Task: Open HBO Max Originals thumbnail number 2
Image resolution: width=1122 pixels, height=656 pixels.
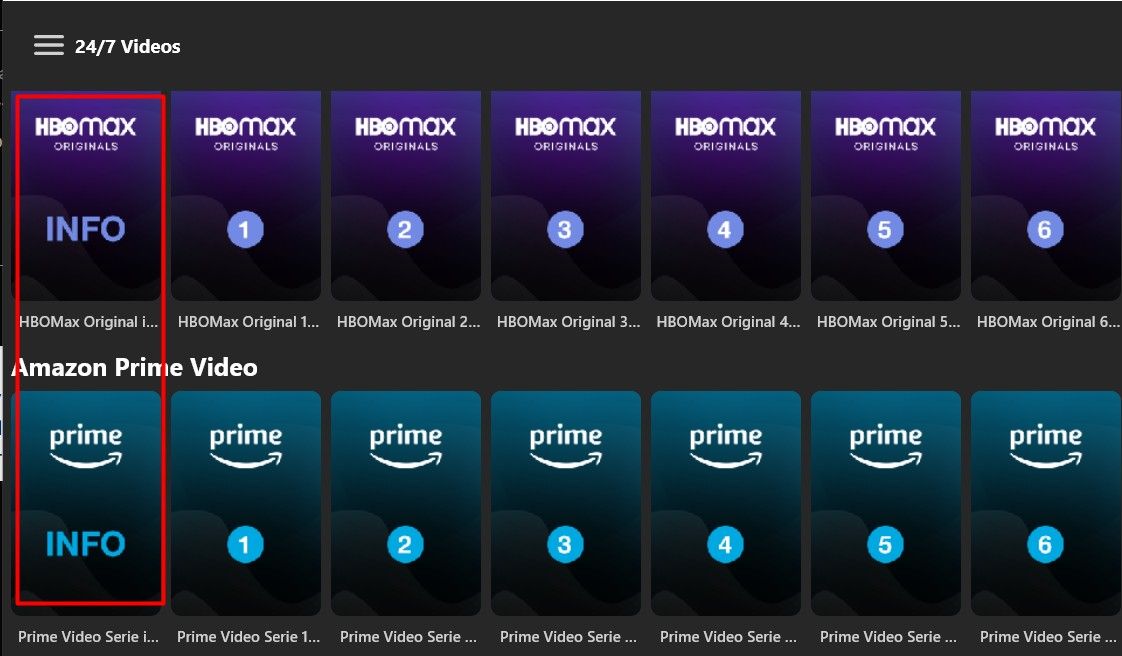Action: point(406,195)
